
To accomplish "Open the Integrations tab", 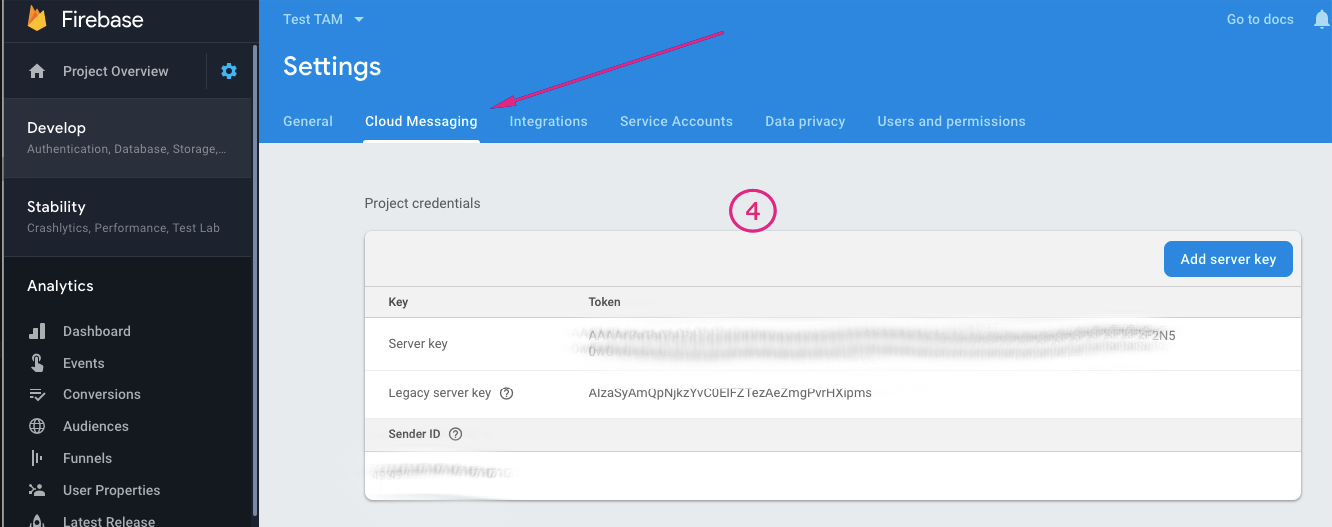I will coord(549,121).
